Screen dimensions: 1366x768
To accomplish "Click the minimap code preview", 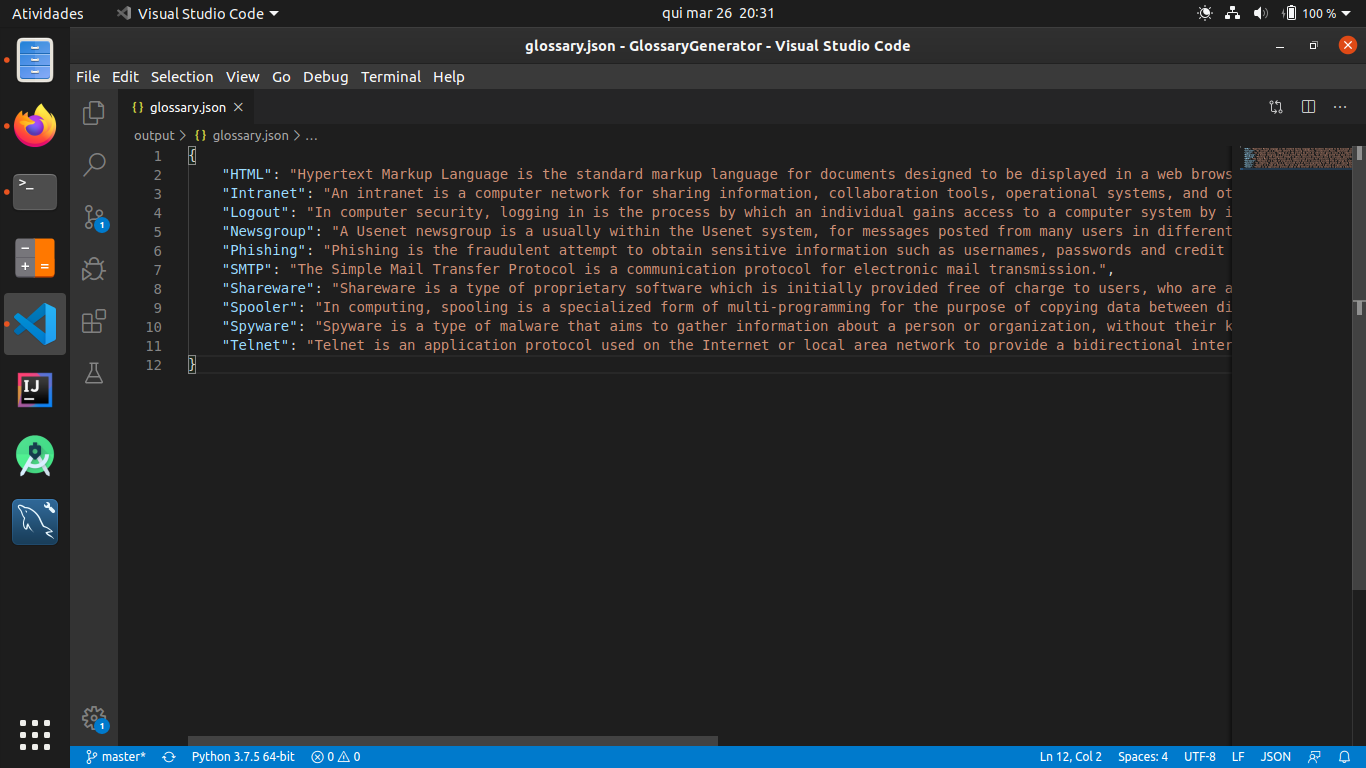I will (x=1296, y=158).
